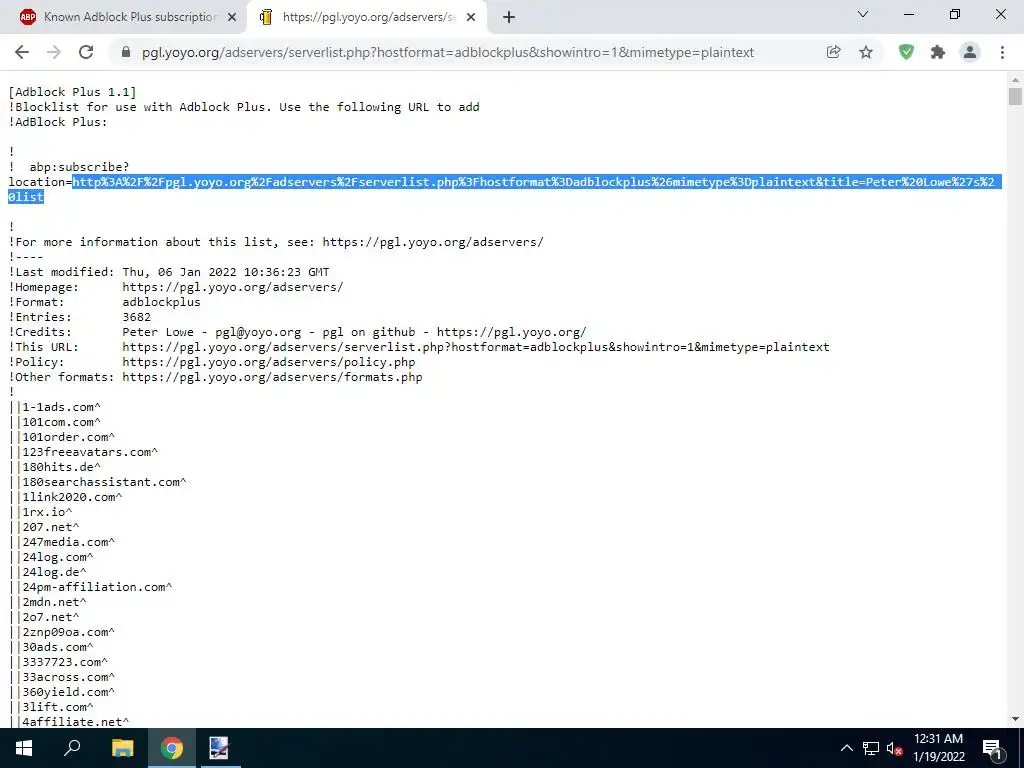1024x768 pixels.
Task: Click the Credits line for Peter Lowe
Action: 298,332
